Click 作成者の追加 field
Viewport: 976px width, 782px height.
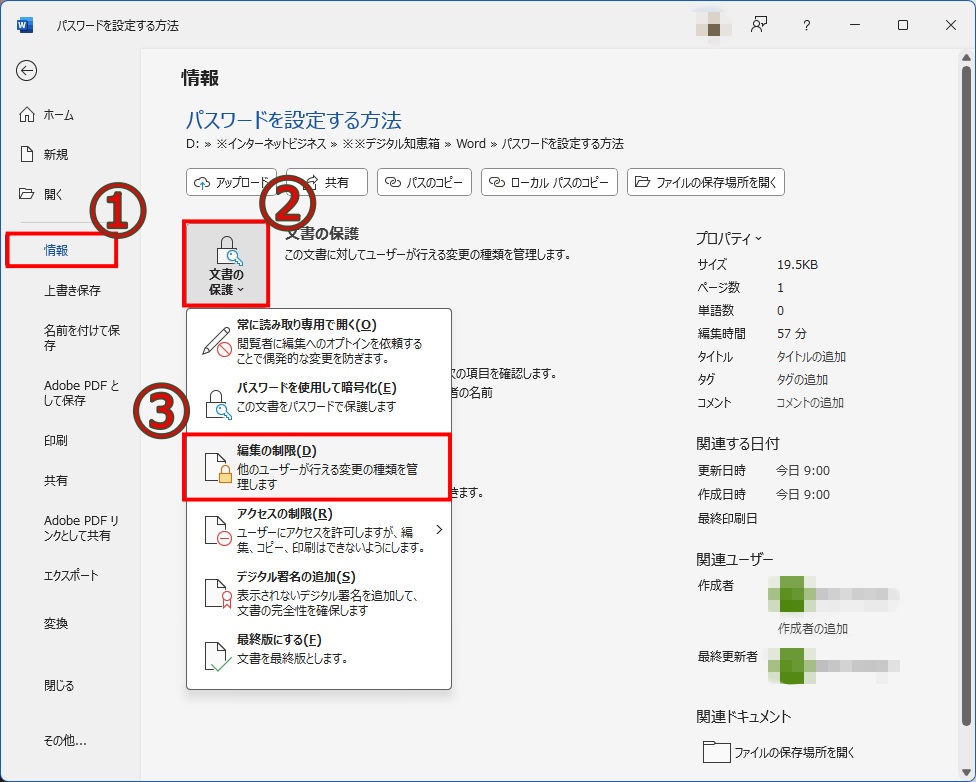tap(812, 628)
